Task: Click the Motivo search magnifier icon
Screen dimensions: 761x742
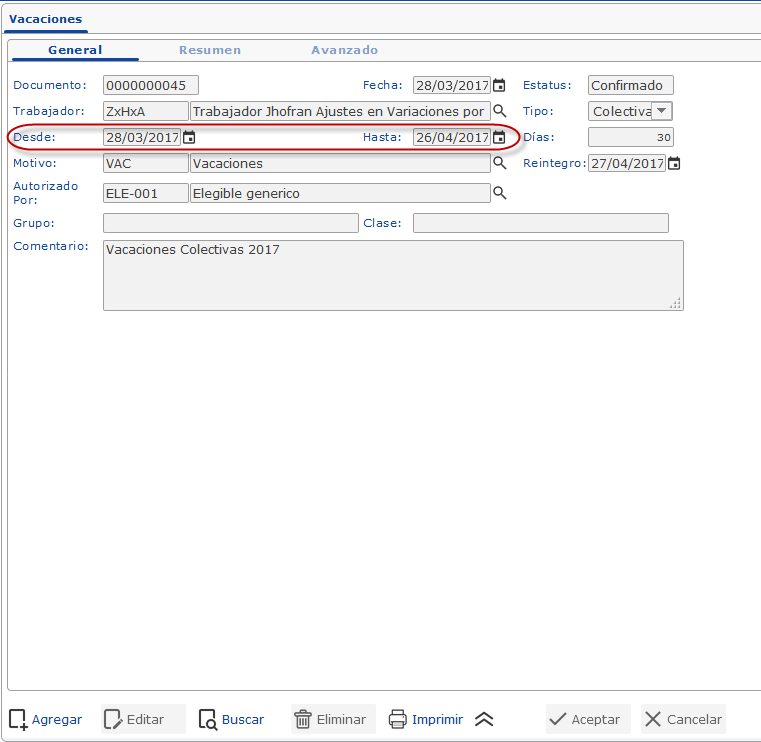Action: tap(500, 163)
